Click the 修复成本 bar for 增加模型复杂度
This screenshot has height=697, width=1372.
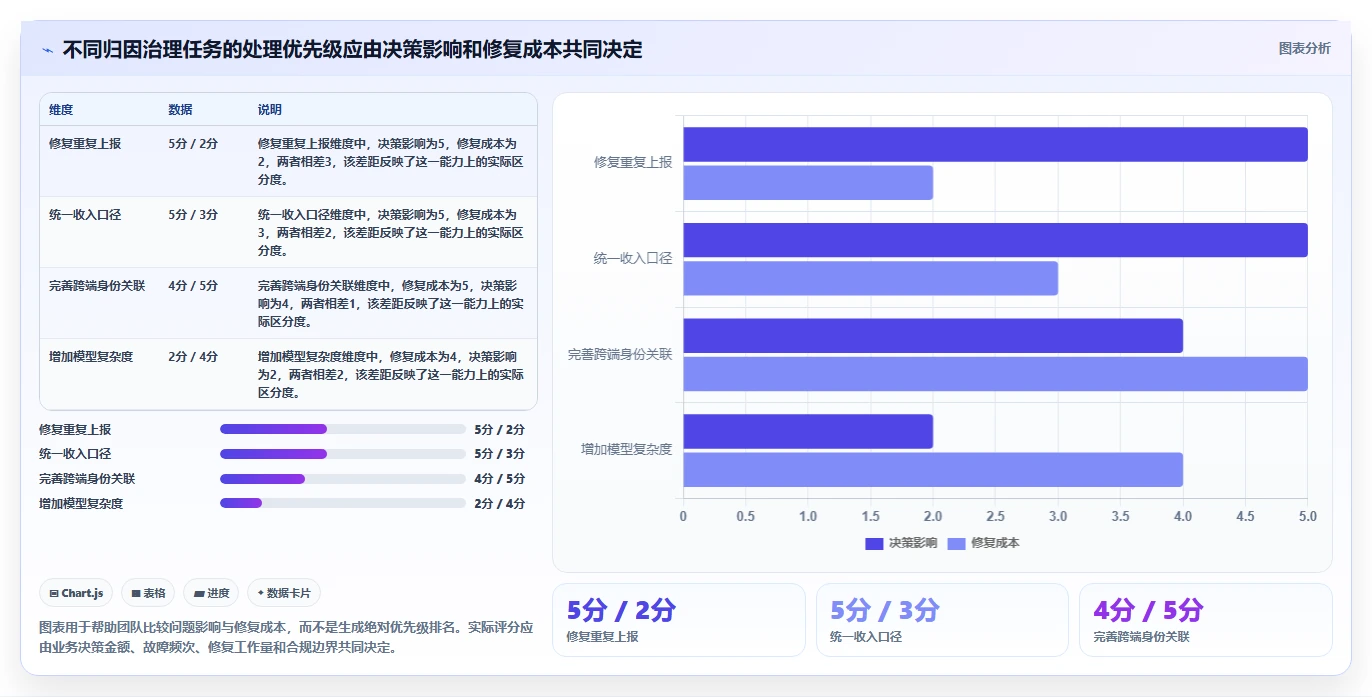[x=933, y=469]
